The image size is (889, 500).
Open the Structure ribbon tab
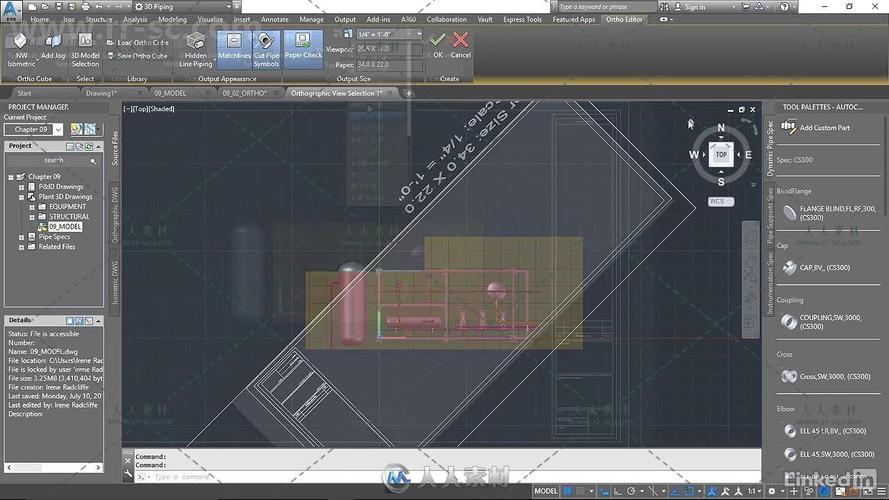(x=99, y=19)
